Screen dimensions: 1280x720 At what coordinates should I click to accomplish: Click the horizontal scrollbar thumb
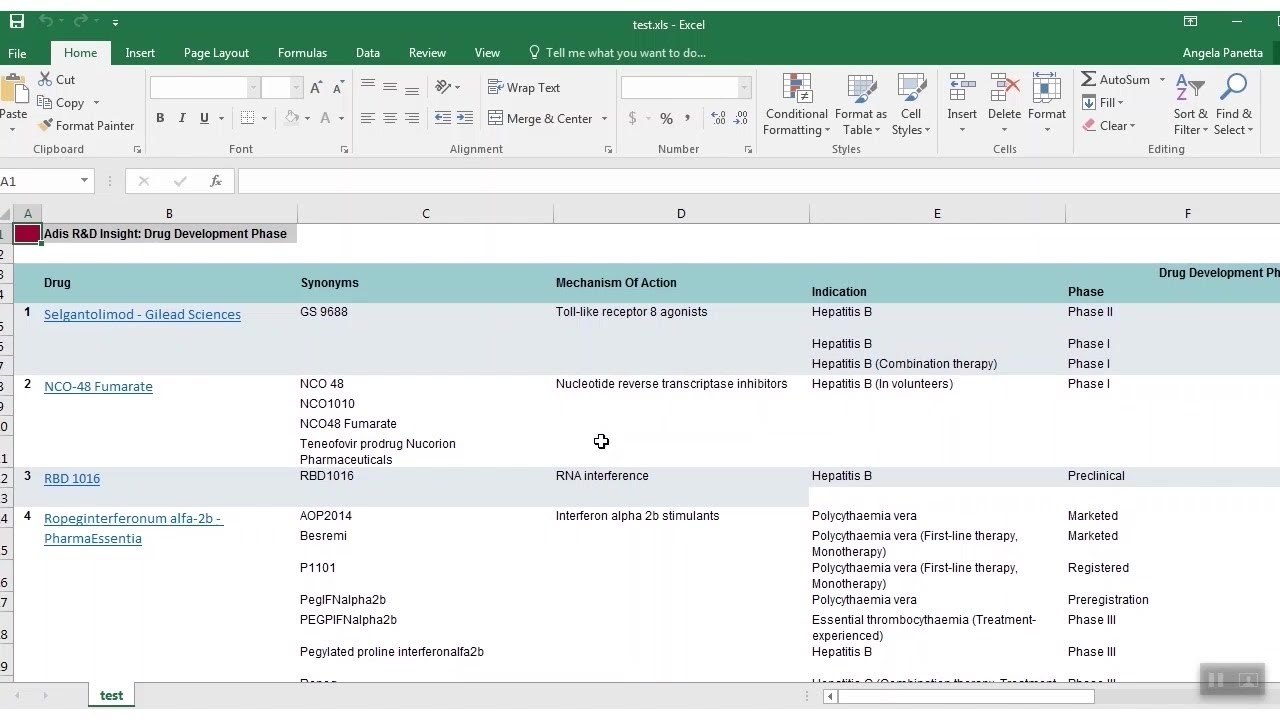click(966, 696)
